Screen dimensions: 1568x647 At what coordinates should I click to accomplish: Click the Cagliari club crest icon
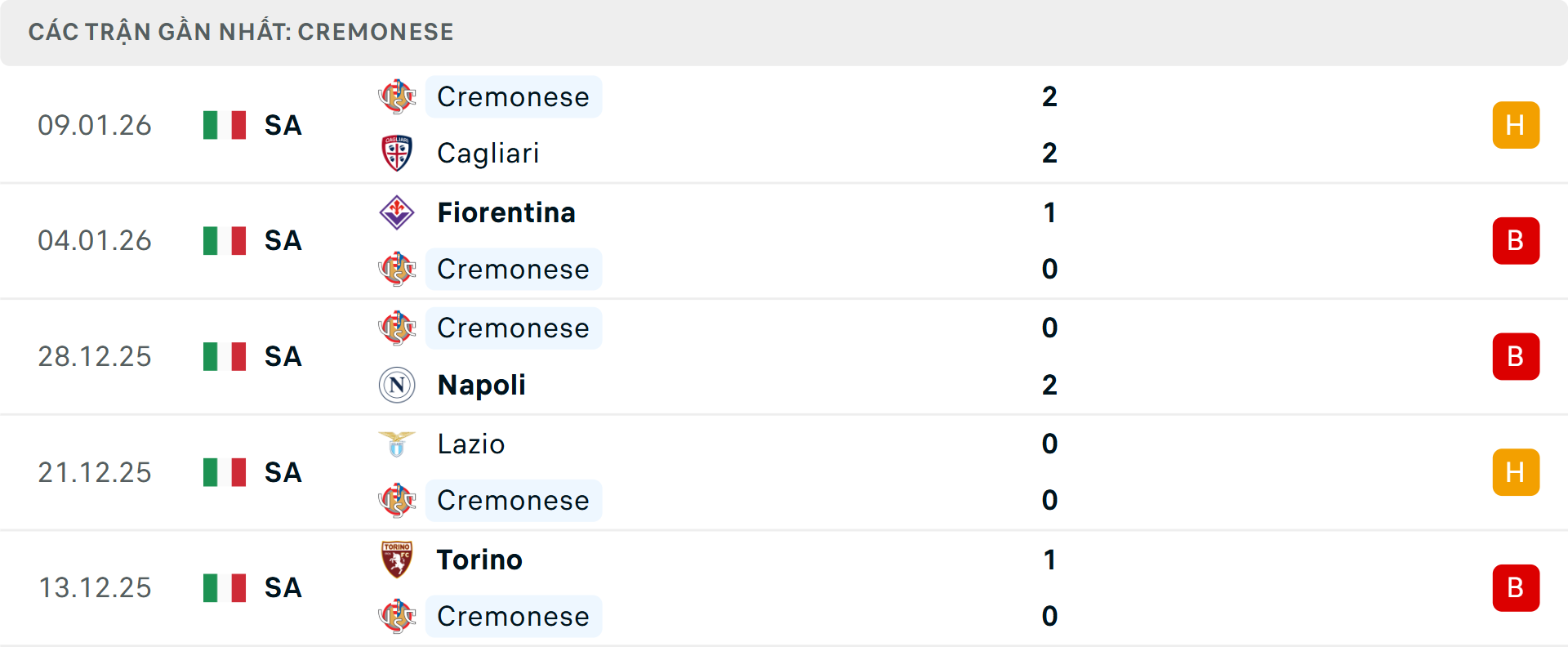397,153
